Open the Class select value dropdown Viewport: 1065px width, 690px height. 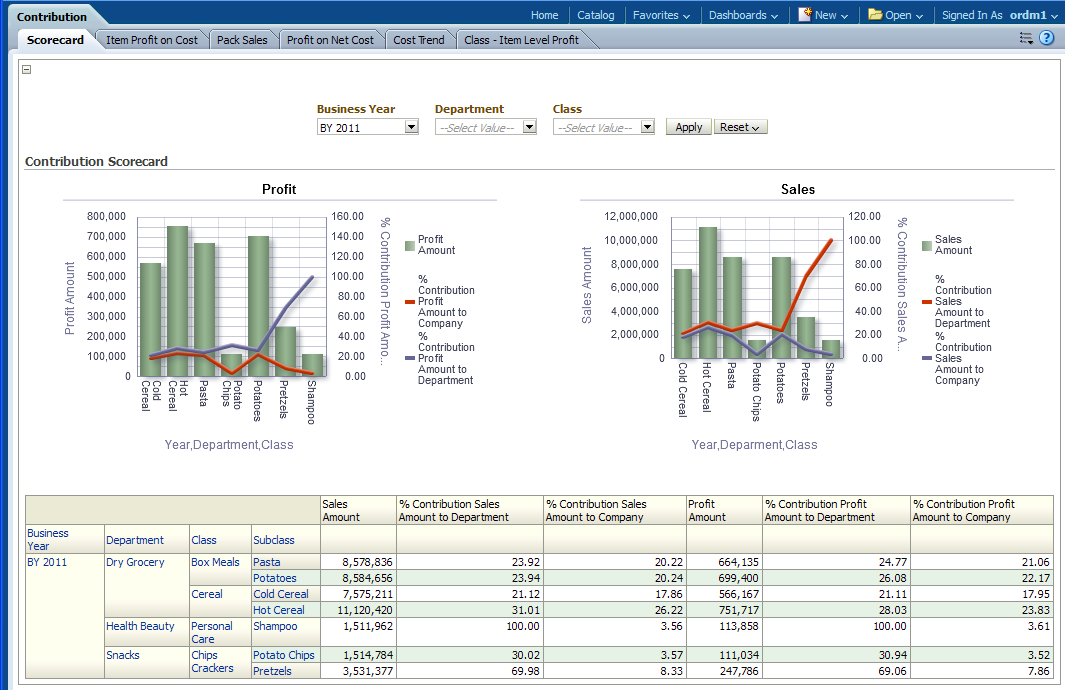tap(647, 127)
